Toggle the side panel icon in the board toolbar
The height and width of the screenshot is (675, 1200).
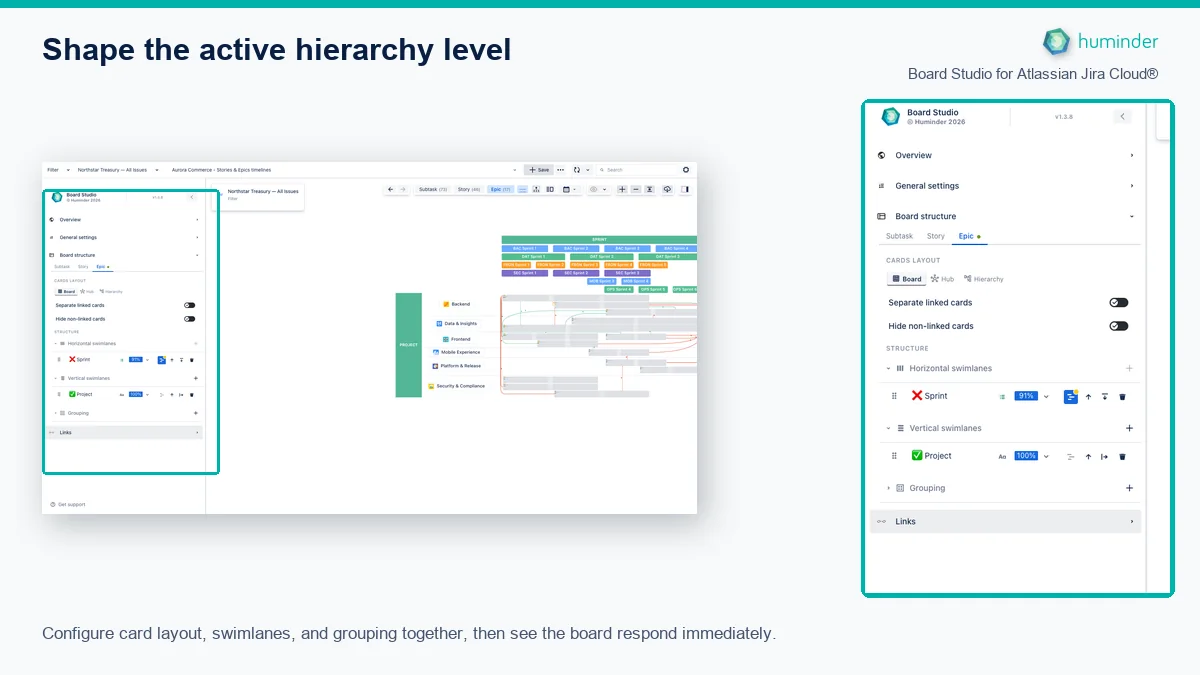tap(685, 189)
